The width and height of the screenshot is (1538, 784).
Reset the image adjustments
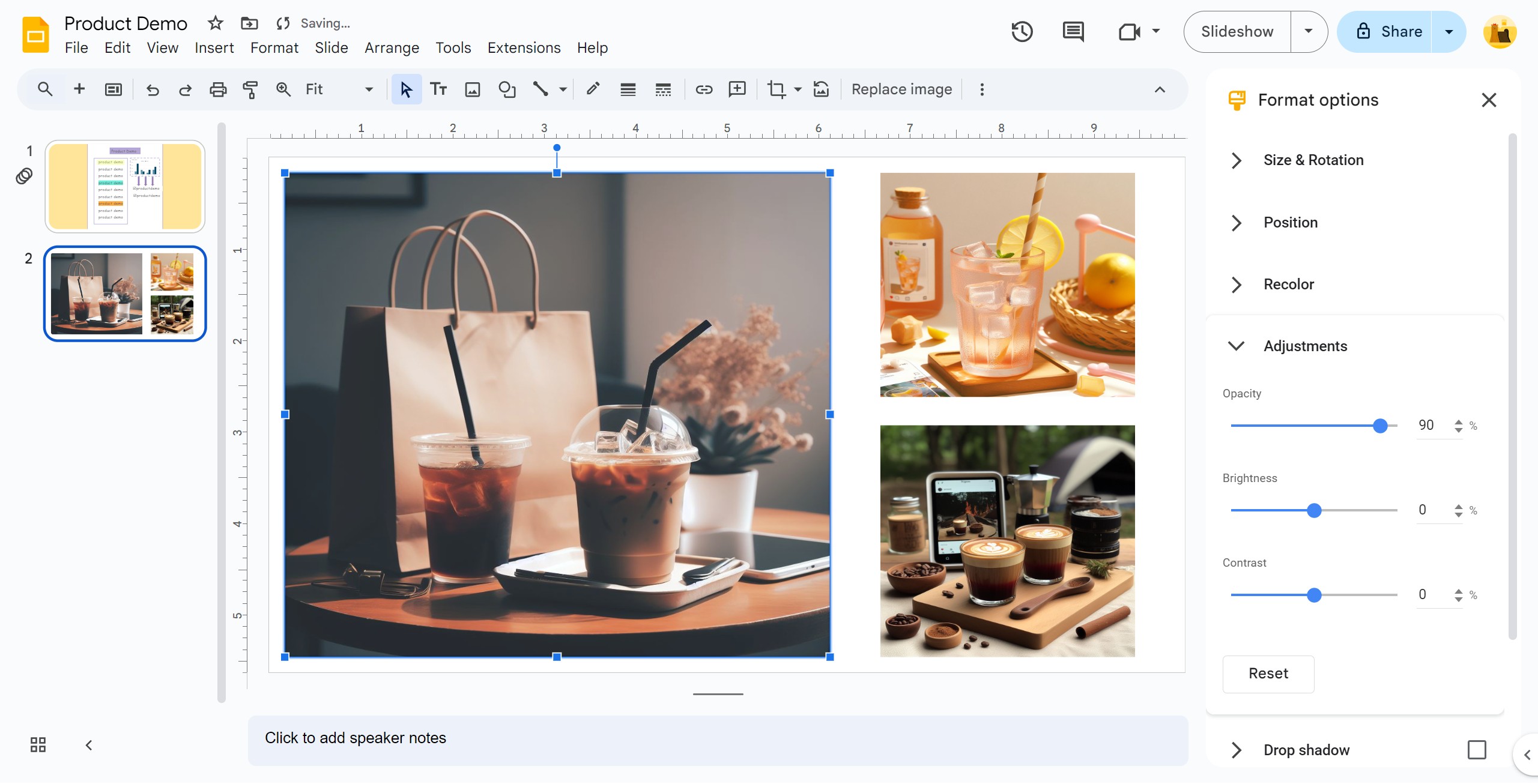[1268, 674]
